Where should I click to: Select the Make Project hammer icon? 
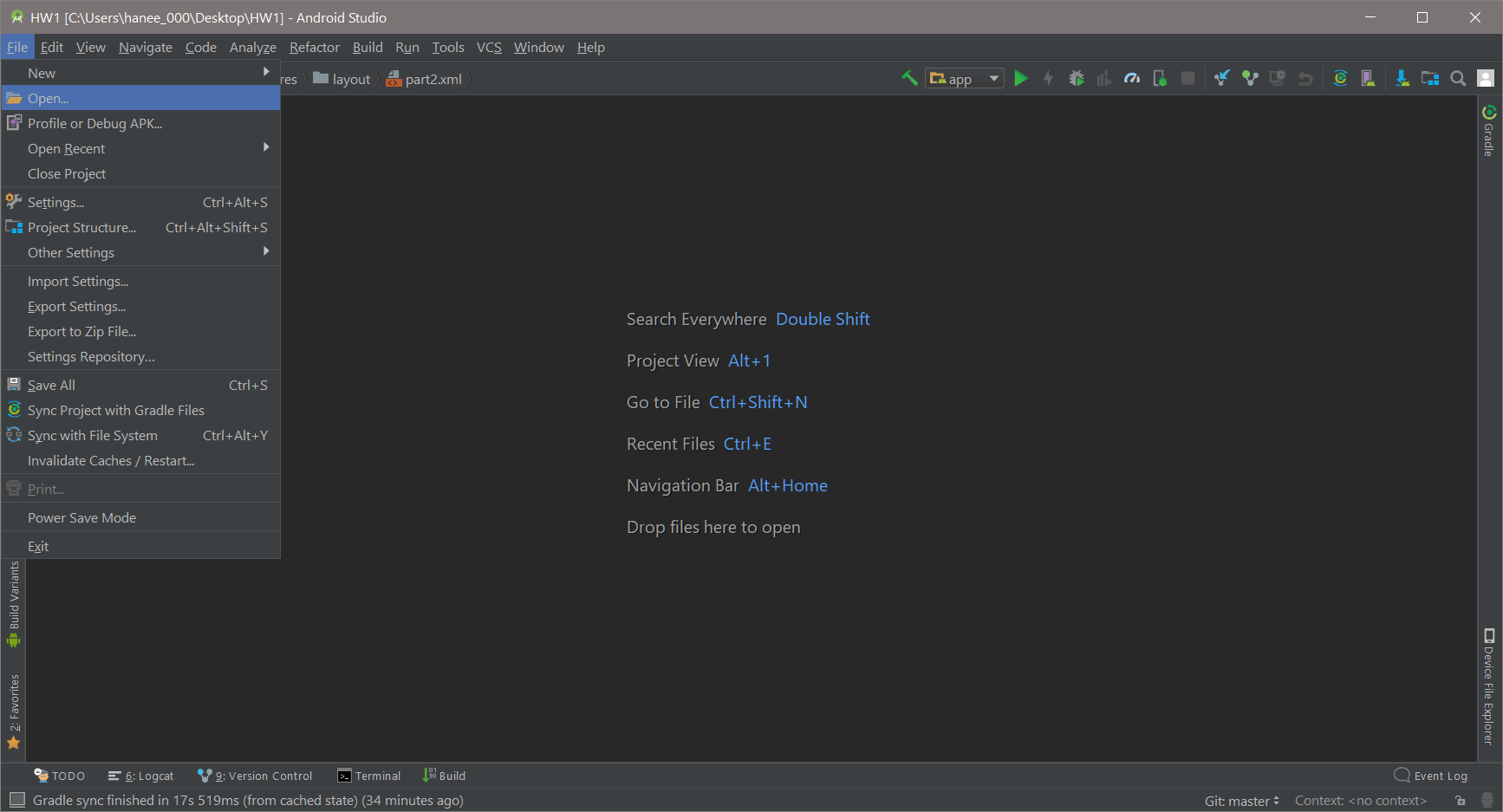[x=909, y=78]
